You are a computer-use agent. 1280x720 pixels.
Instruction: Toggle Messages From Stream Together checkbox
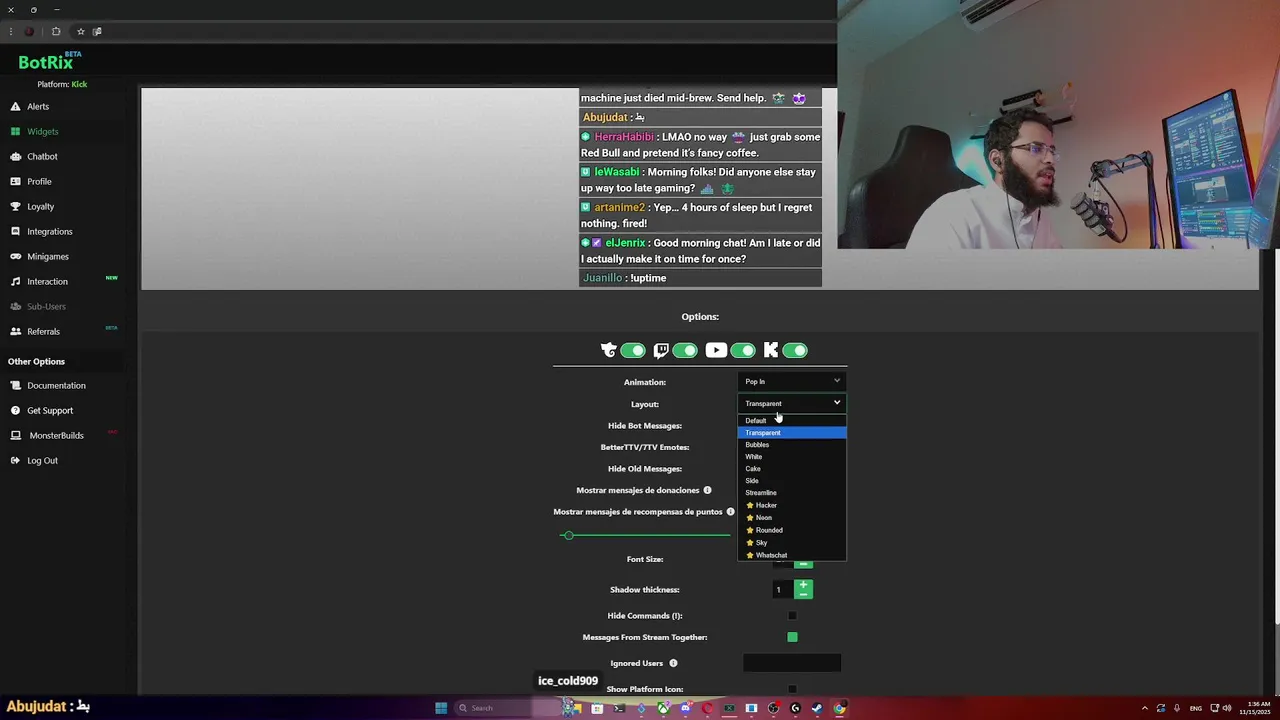coord(792,637)
